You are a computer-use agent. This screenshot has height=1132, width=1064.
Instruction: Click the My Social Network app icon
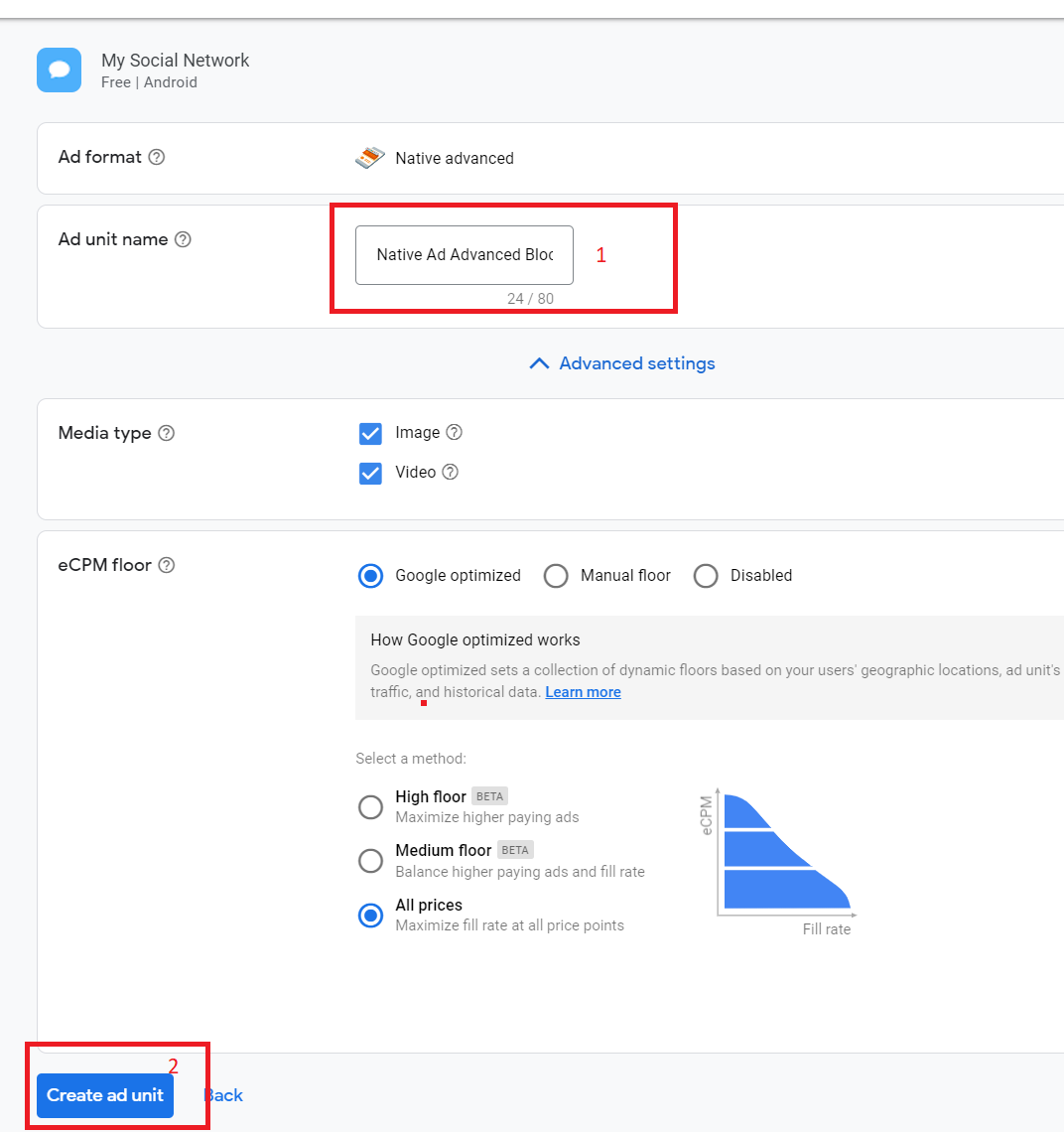(59, 70)
